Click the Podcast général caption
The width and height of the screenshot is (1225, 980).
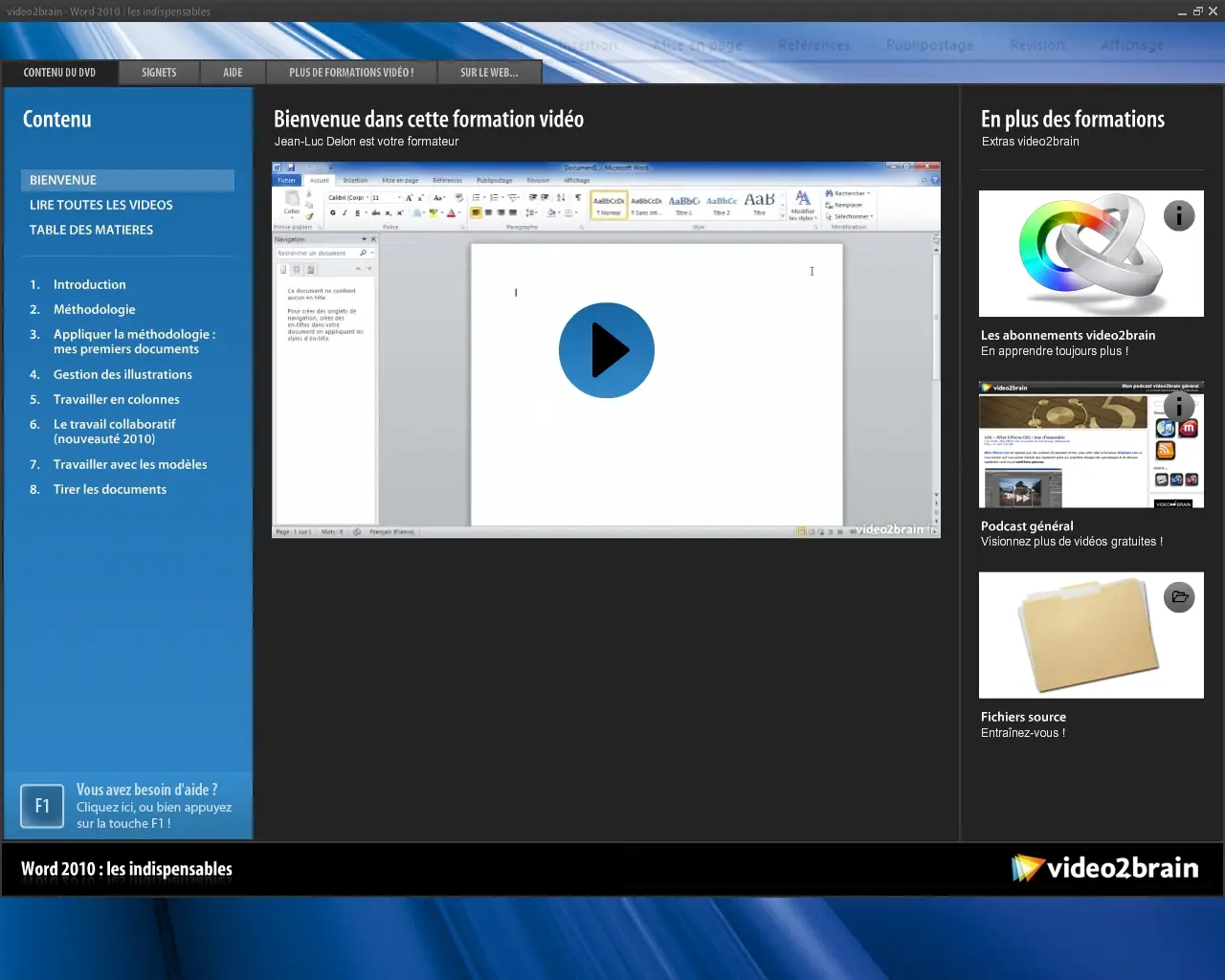tap(1027, 525)
